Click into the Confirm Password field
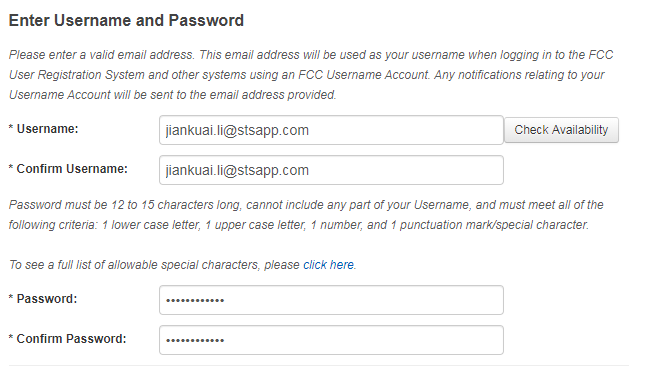This screenshot has height=366, width=662. [x=331, y=340]
